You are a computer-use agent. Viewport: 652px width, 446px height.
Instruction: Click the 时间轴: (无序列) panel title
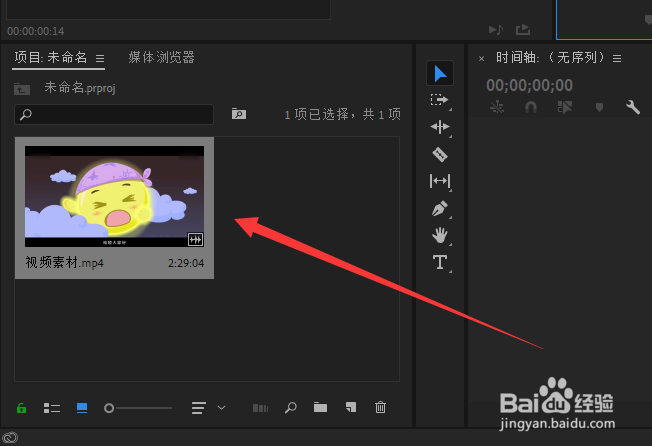click(x=550, y=57)
